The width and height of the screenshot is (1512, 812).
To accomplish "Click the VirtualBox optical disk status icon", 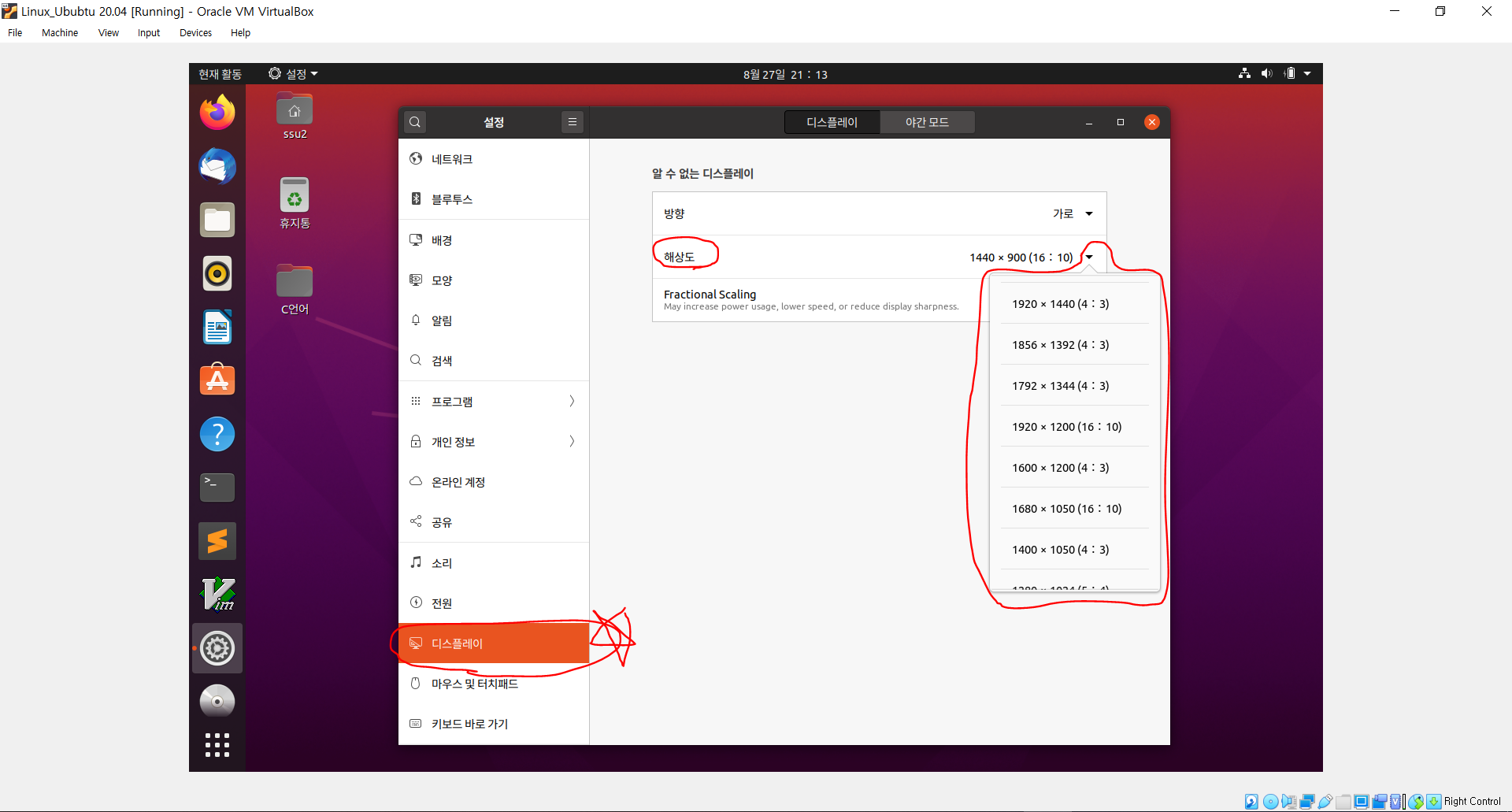I will [x=1270, y=802].
